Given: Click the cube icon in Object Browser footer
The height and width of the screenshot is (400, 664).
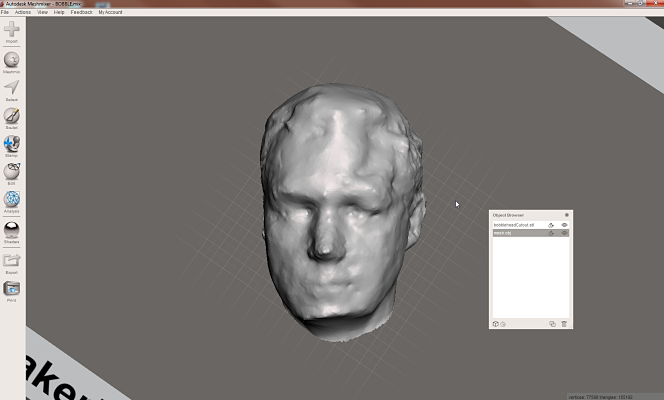Looking at the screenshot, I should [495, 324].
